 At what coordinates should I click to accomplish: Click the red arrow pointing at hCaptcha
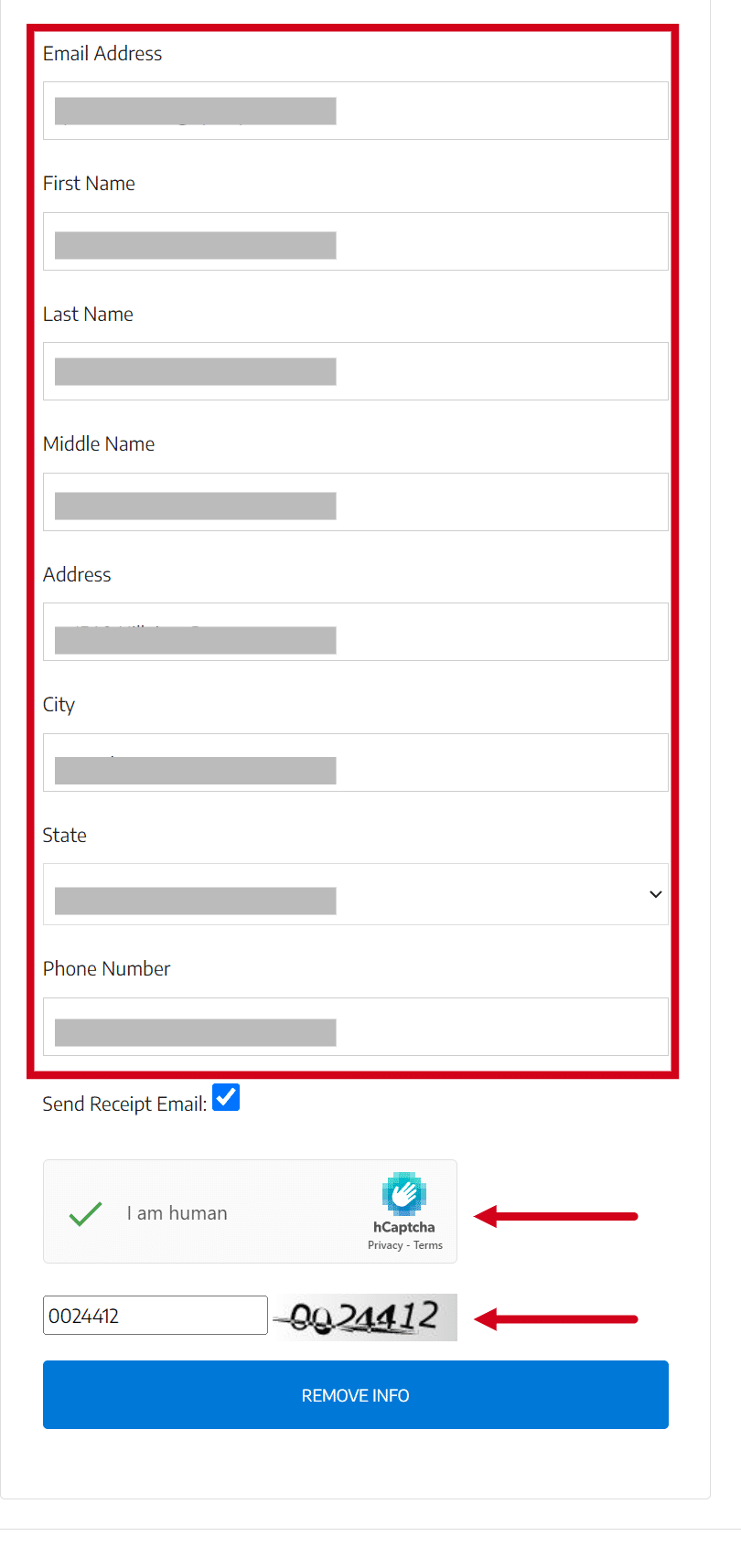click(x=556, y=1216)
